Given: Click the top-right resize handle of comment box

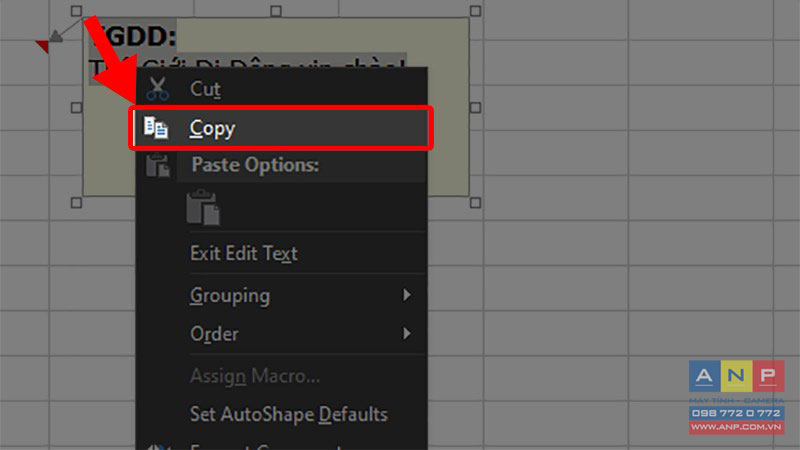Looking at the screenshot, I should point(475,11).
